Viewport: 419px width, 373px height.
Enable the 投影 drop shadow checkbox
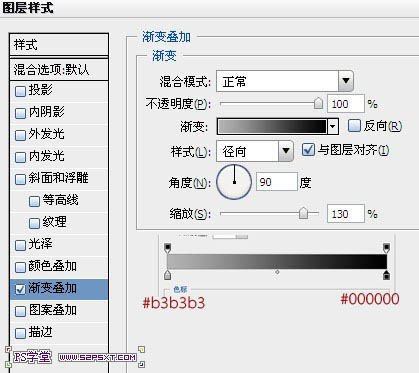(x=20, y=91)
